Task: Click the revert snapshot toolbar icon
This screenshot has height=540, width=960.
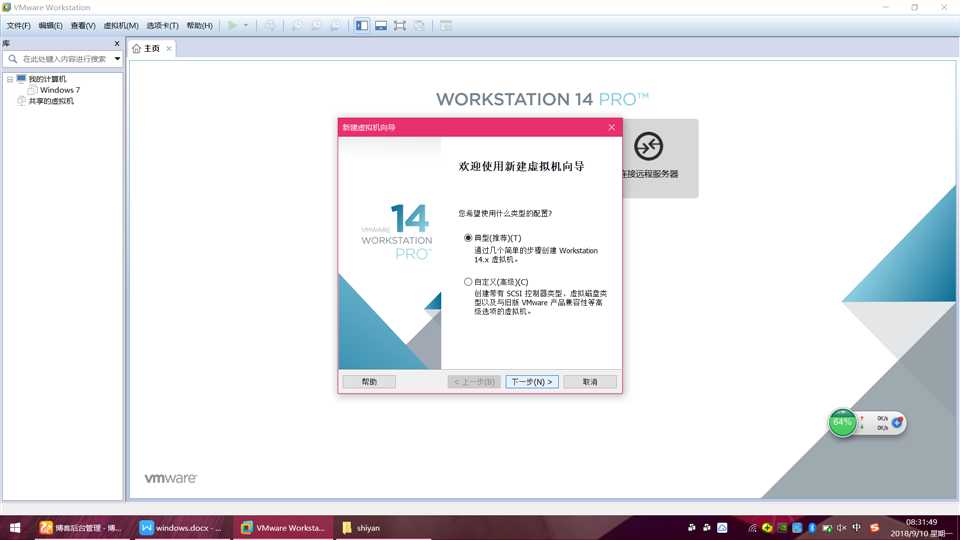Action: [x=316, y=25]
